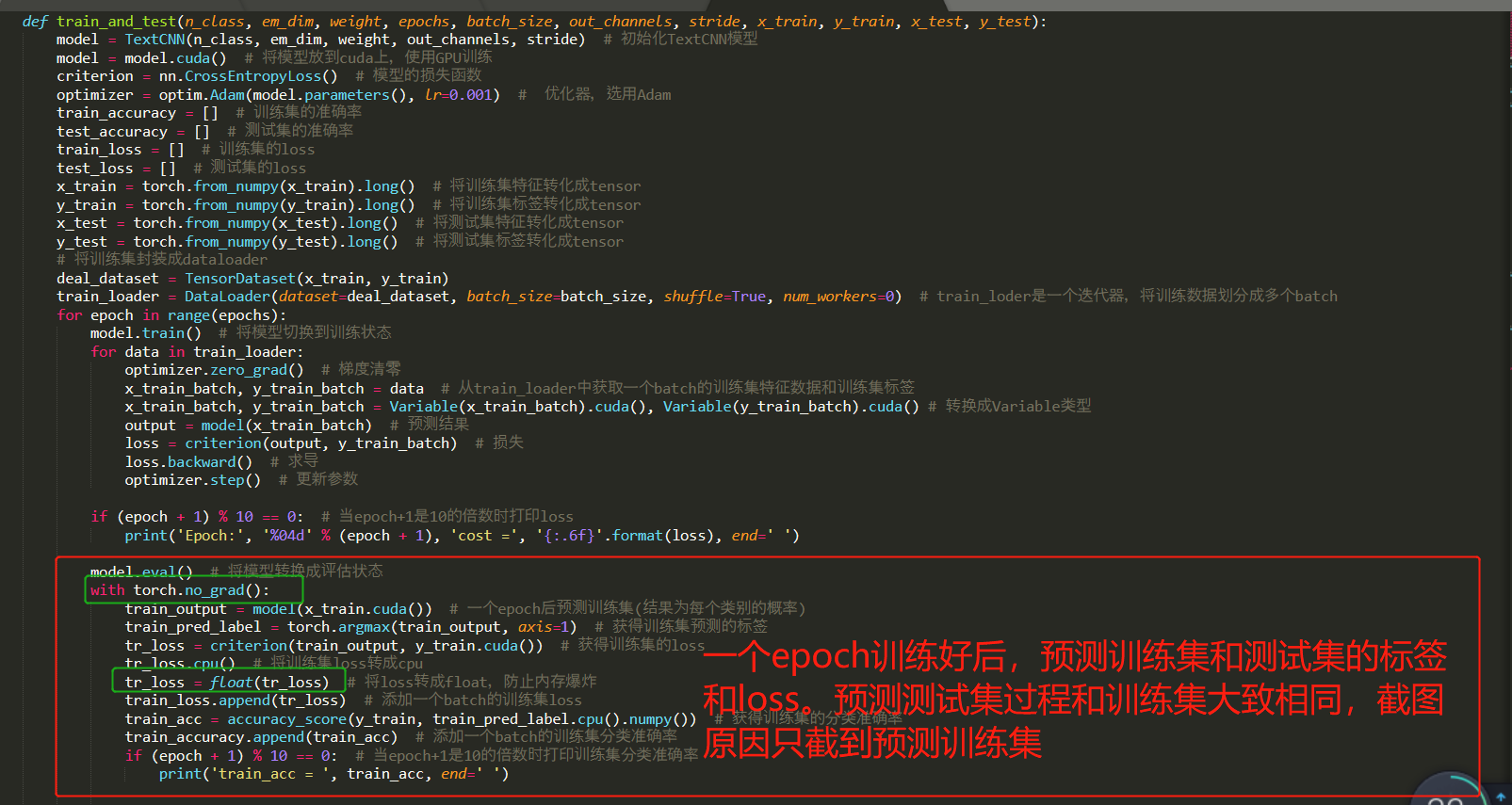Click the 'train_loader = DataLoader' line
The width and height of the screenshot is (1512, 805).
[697, 297]
